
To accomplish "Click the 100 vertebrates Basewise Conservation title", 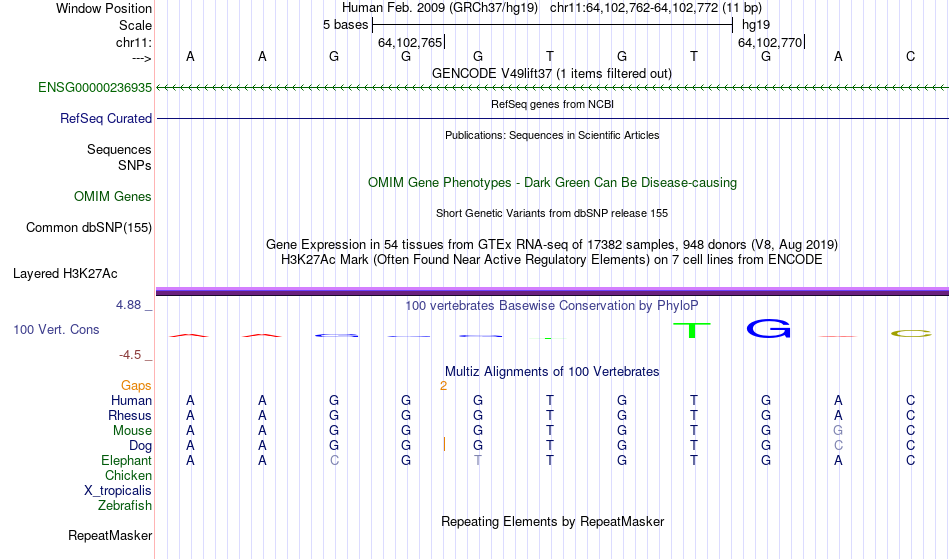I will [x=552, y=306].
